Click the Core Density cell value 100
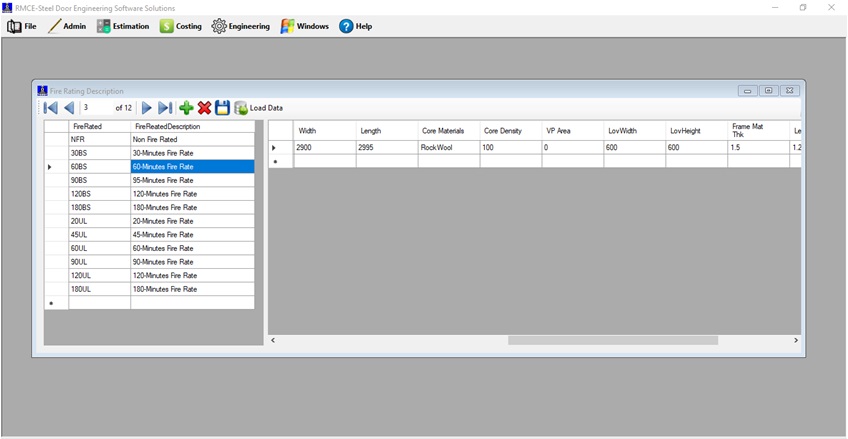This screenshot has height=439, width=848. (x=511, y=148)
